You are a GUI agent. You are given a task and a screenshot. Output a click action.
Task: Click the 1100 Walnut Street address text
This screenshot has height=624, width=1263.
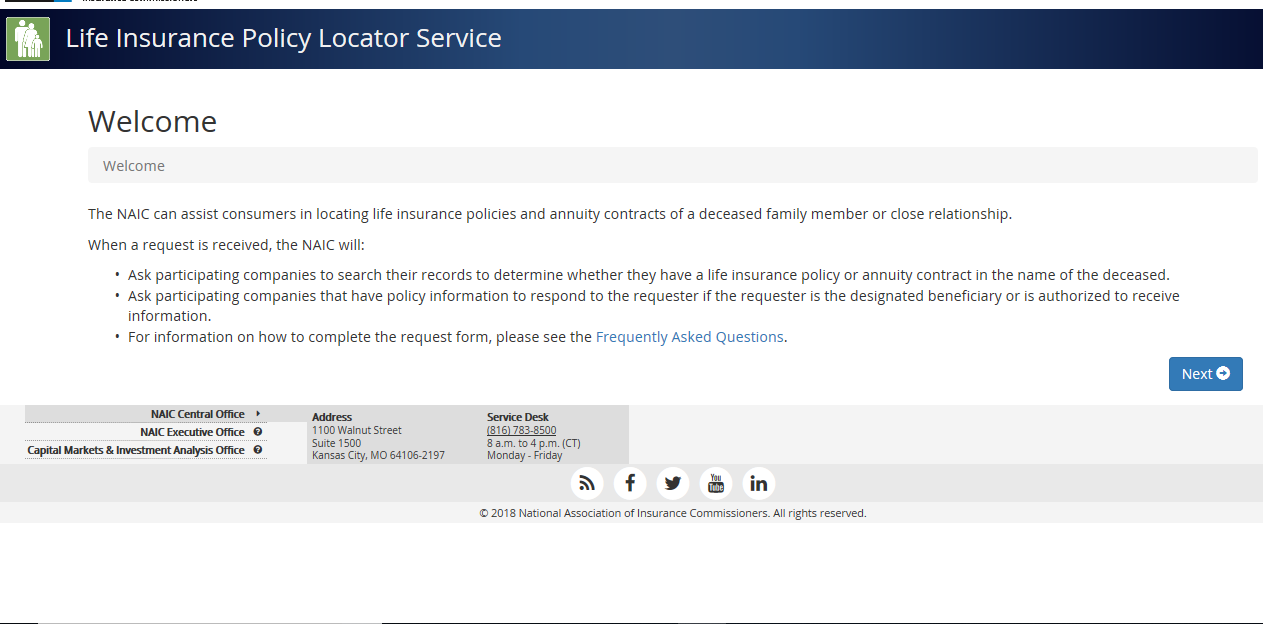[x=357, y=430]
